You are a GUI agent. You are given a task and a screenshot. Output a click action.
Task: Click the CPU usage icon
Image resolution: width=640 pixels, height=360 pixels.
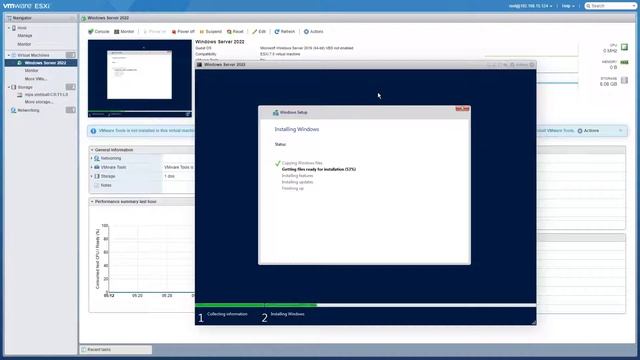click(624, 47)
